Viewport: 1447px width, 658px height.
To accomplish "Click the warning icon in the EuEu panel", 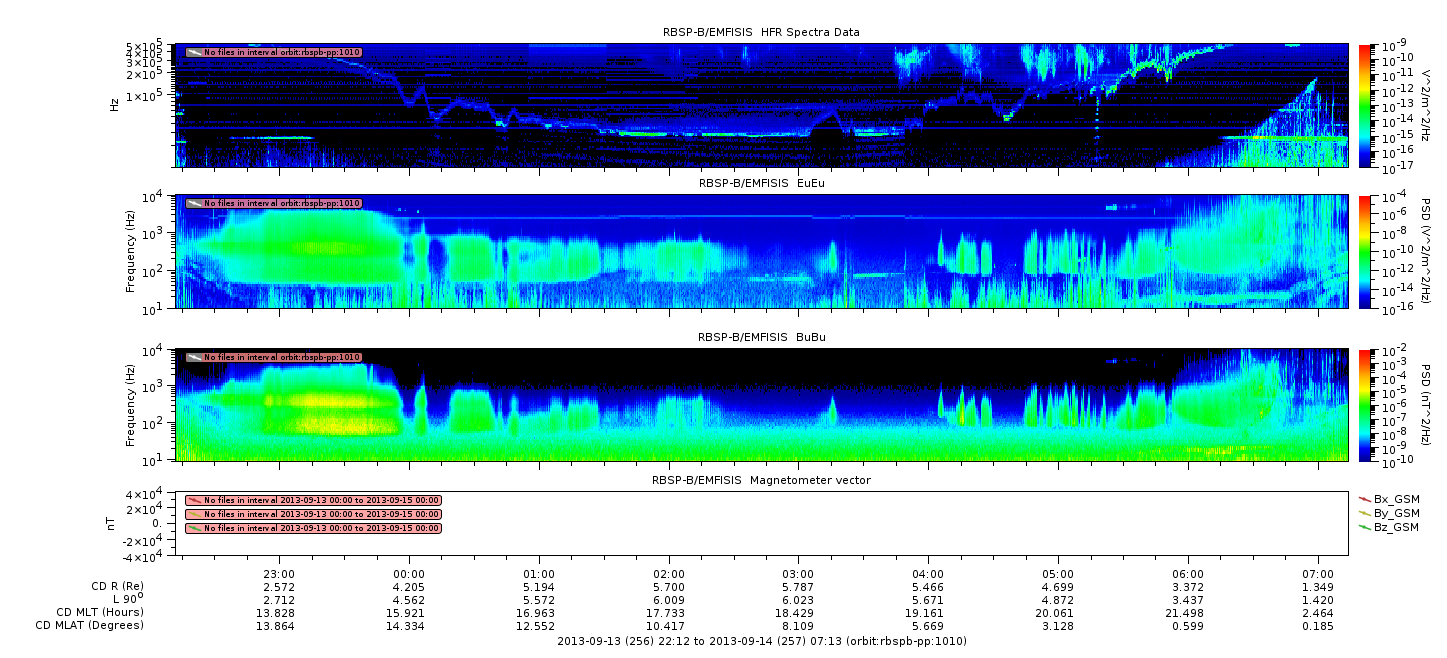I will click(194, 203).
